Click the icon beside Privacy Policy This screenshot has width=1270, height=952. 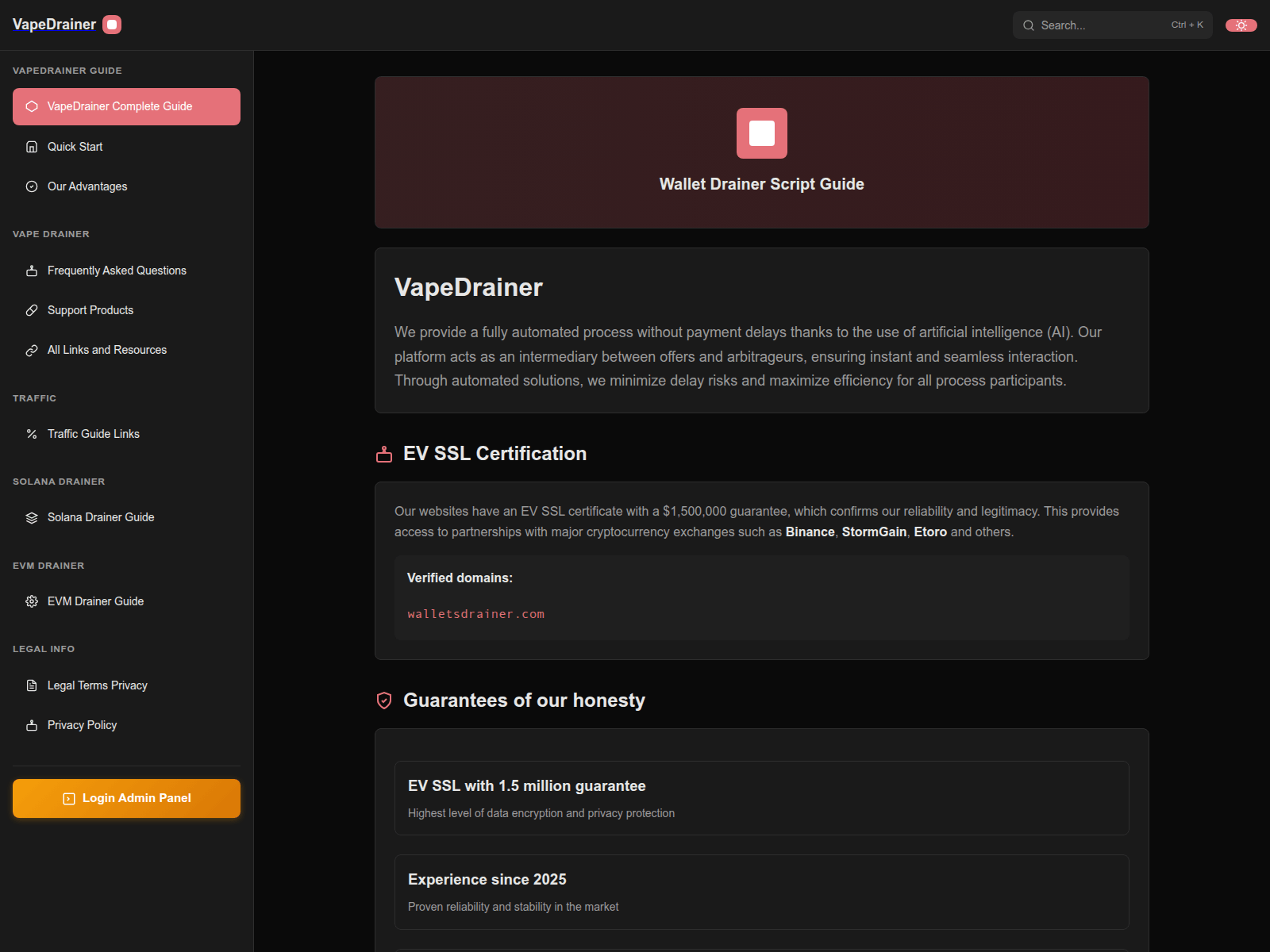coord(32,725)
